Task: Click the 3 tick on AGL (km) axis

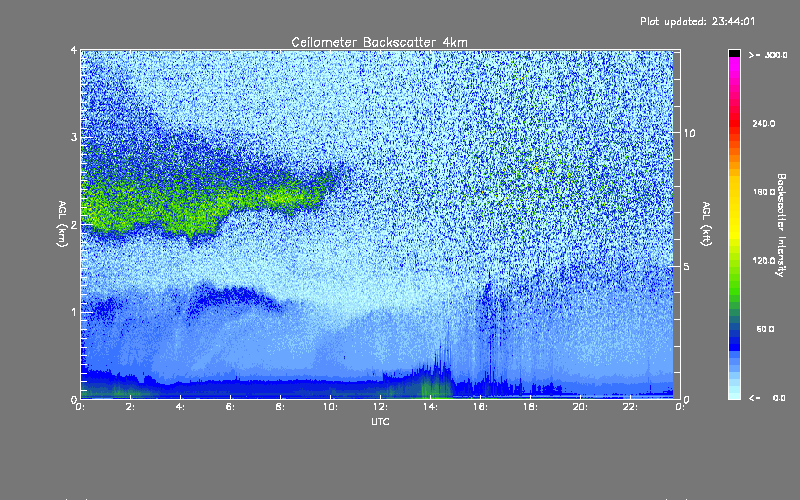Action: coord(74,137)
